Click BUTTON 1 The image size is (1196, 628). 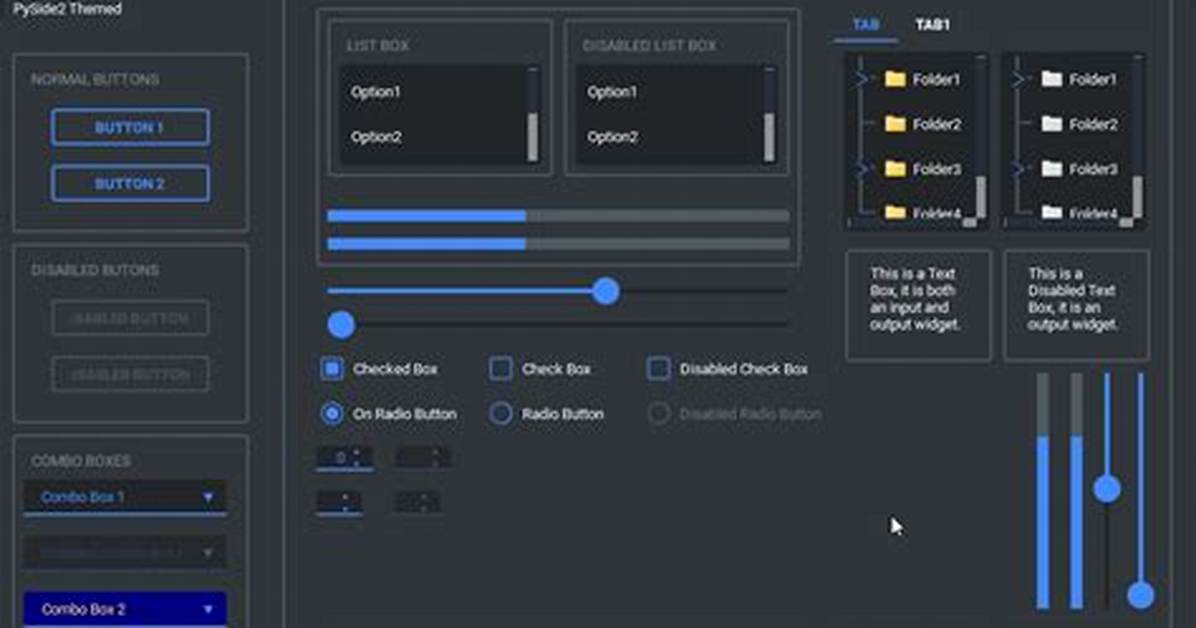pos(130,127)
